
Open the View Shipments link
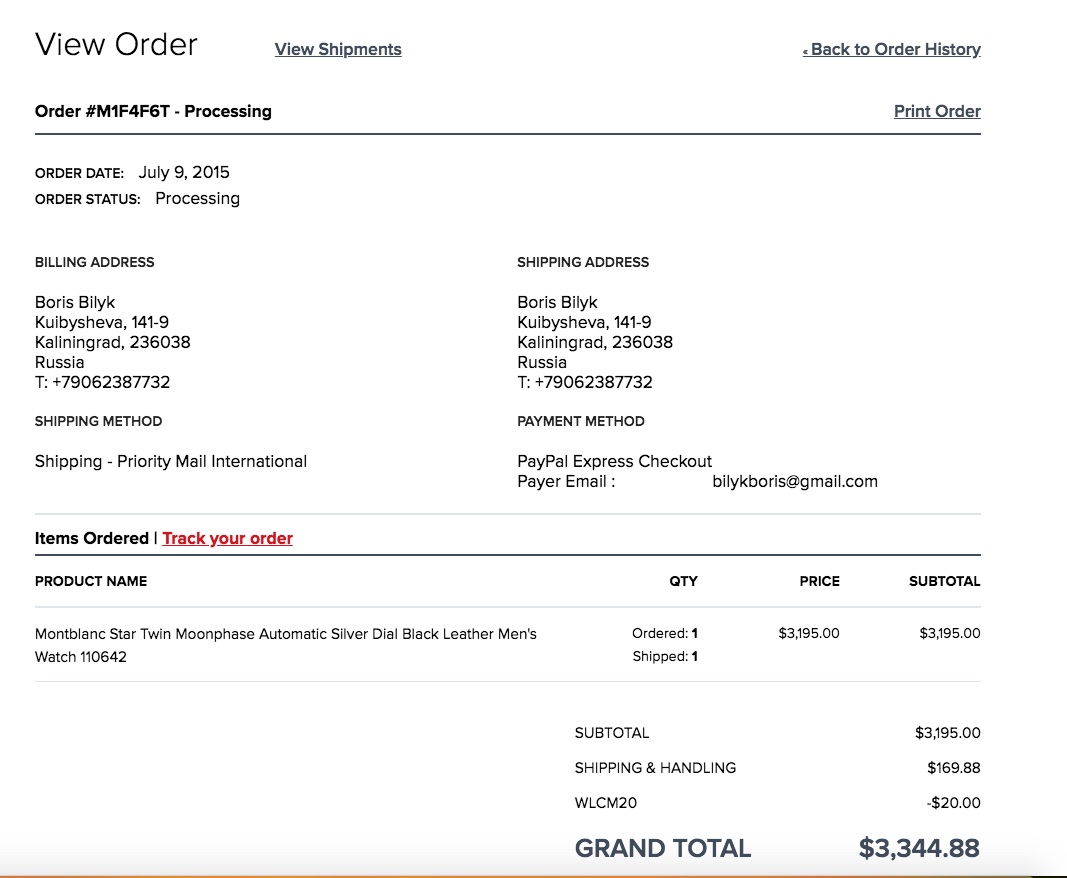pos(338,49)
